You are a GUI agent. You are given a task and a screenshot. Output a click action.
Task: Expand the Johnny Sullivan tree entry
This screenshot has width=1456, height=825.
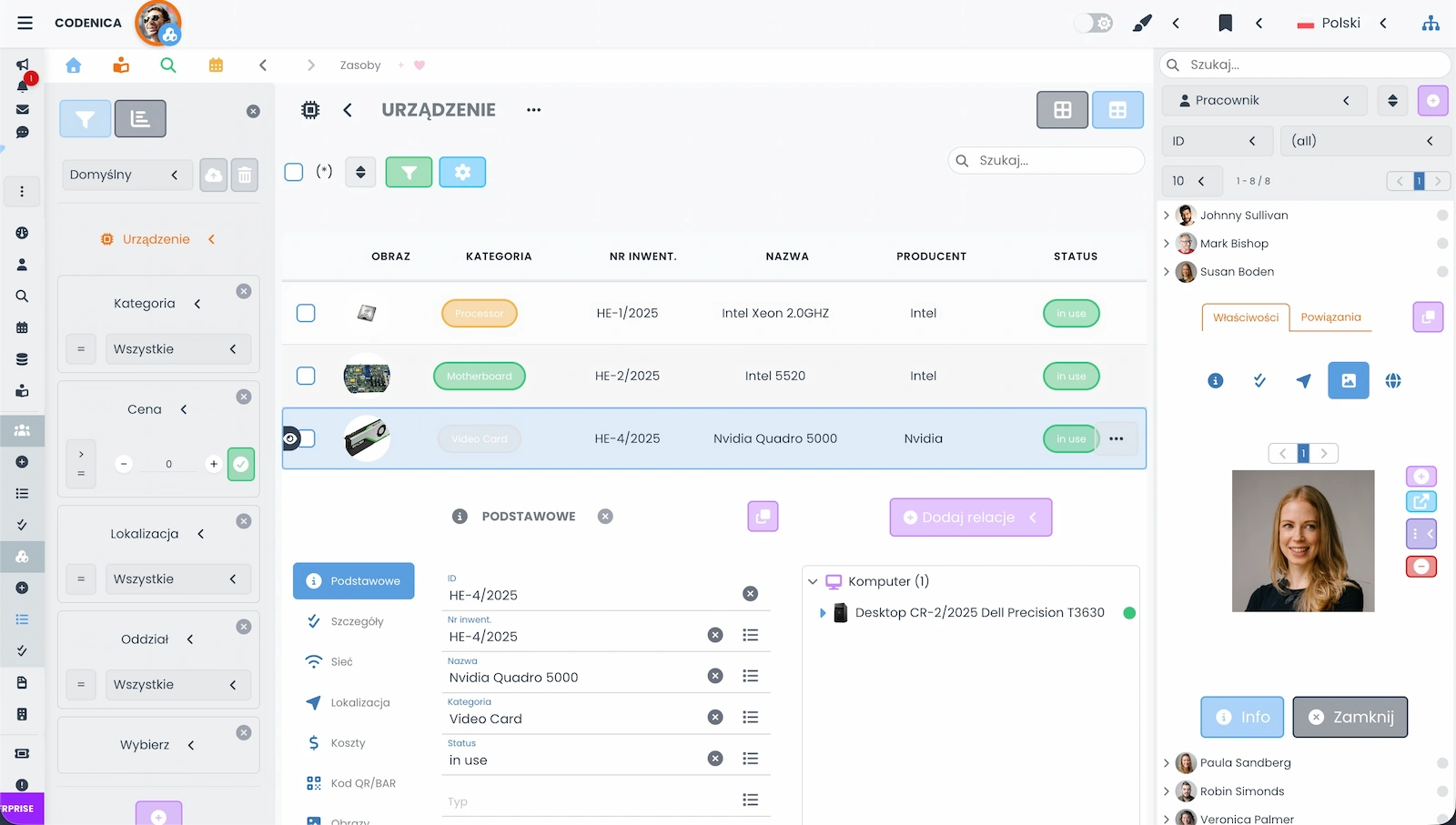(x=1167, y=216)
